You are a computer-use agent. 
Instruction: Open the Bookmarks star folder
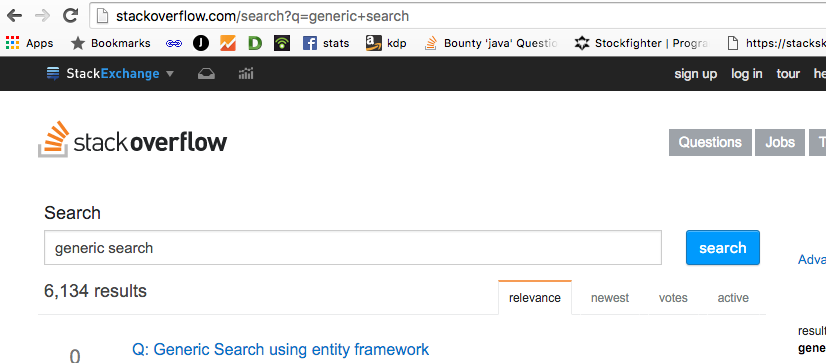click(111, 43)
